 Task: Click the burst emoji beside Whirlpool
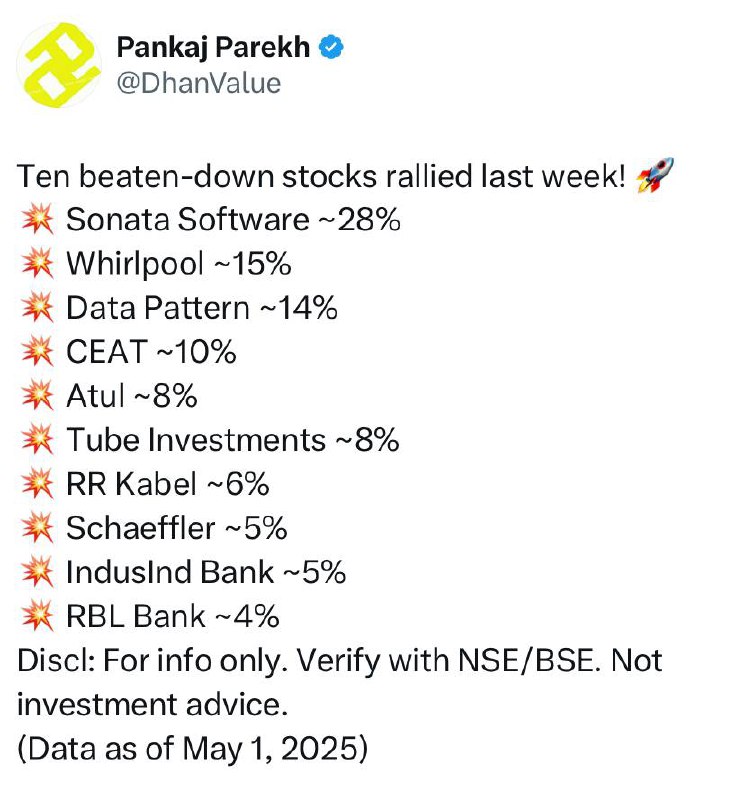pos(37,263)
